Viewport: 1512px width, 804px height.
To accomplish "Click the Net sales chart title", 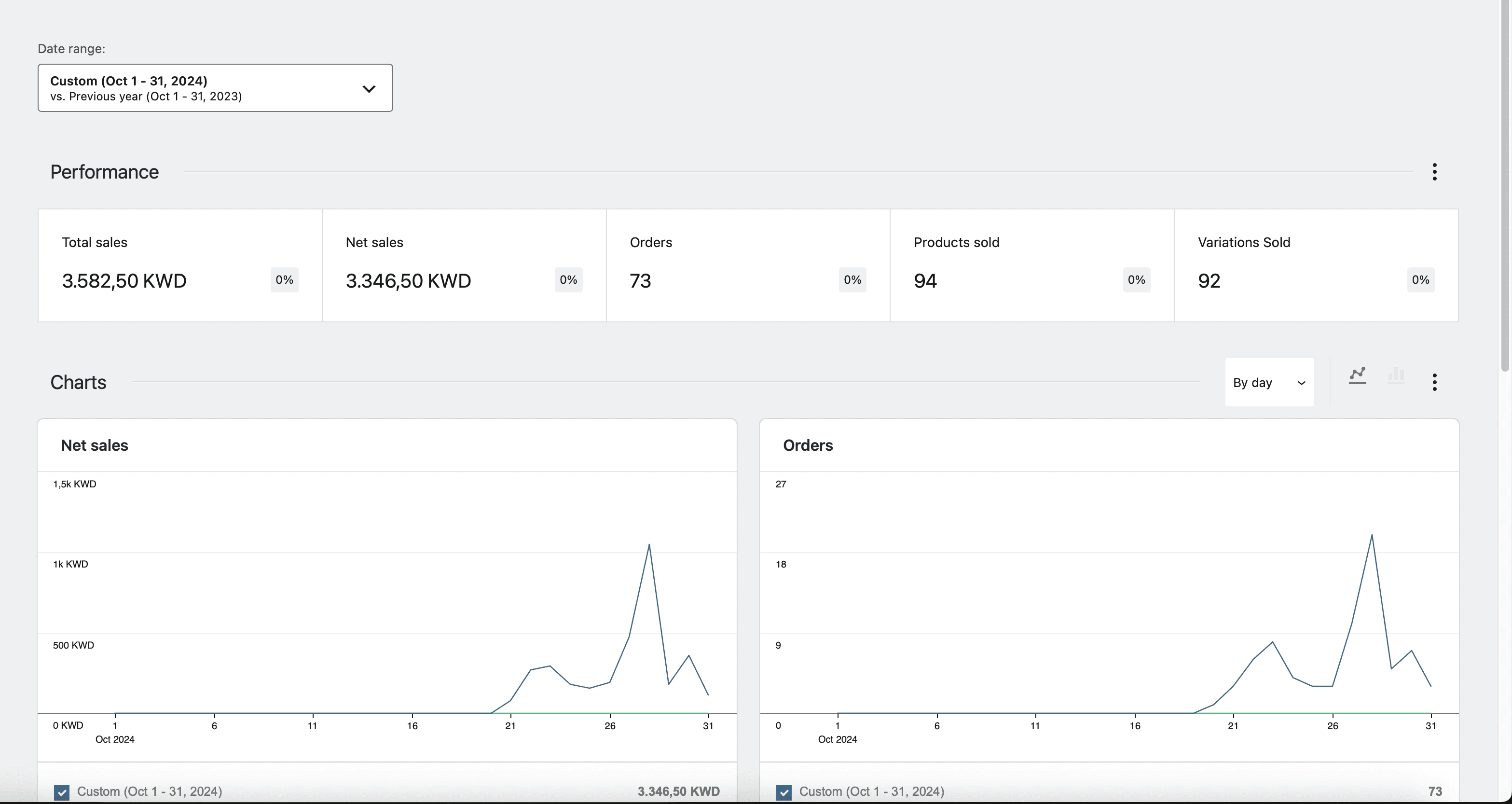I will point(95,445).
